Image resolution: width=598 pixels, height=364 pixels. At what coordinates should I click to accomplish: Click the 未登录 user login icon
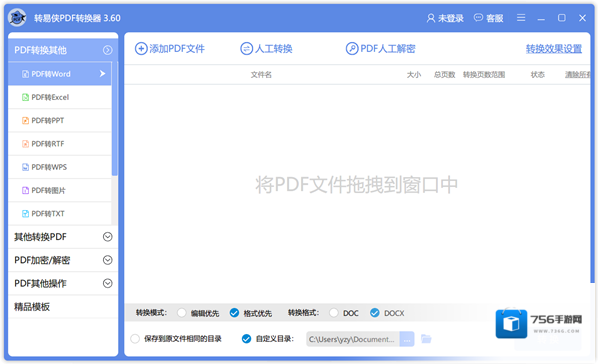(x=431, y=18)
